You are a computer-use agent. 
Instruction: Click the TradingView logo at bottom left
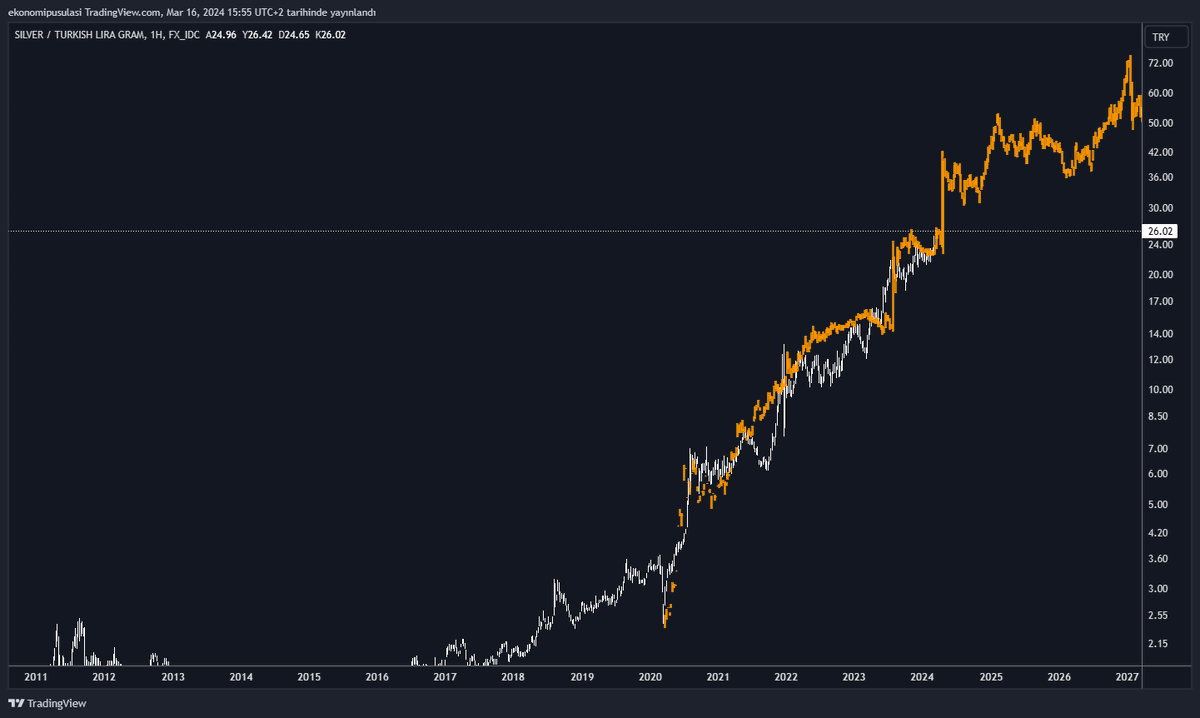pos(48,703)
